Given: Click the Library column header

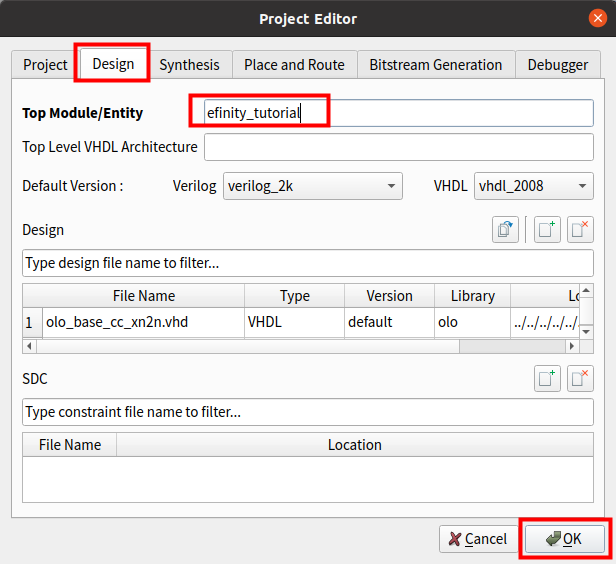Looking at the screenshot, I should [472, 296].
